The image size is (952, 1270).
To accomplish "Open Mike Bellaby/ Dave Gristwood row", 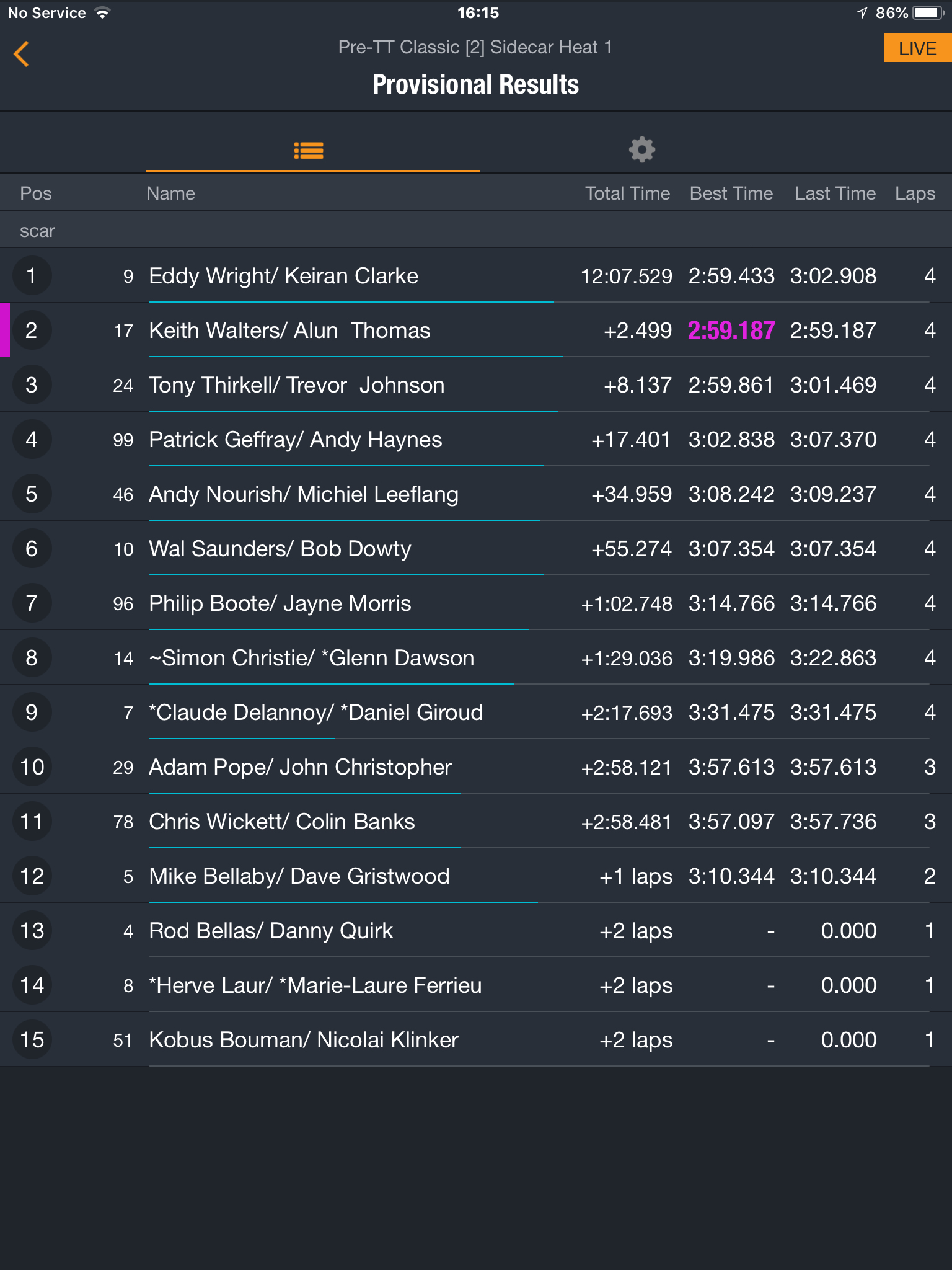I will click(x=476, y=876).
